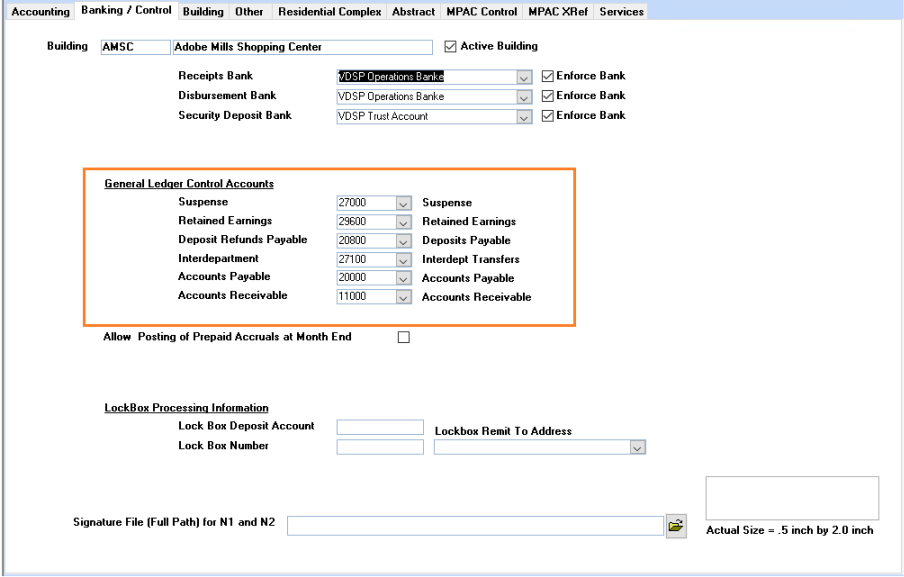
Task: Click the Receipts Bank label
Action: click(x=216, y=76)
